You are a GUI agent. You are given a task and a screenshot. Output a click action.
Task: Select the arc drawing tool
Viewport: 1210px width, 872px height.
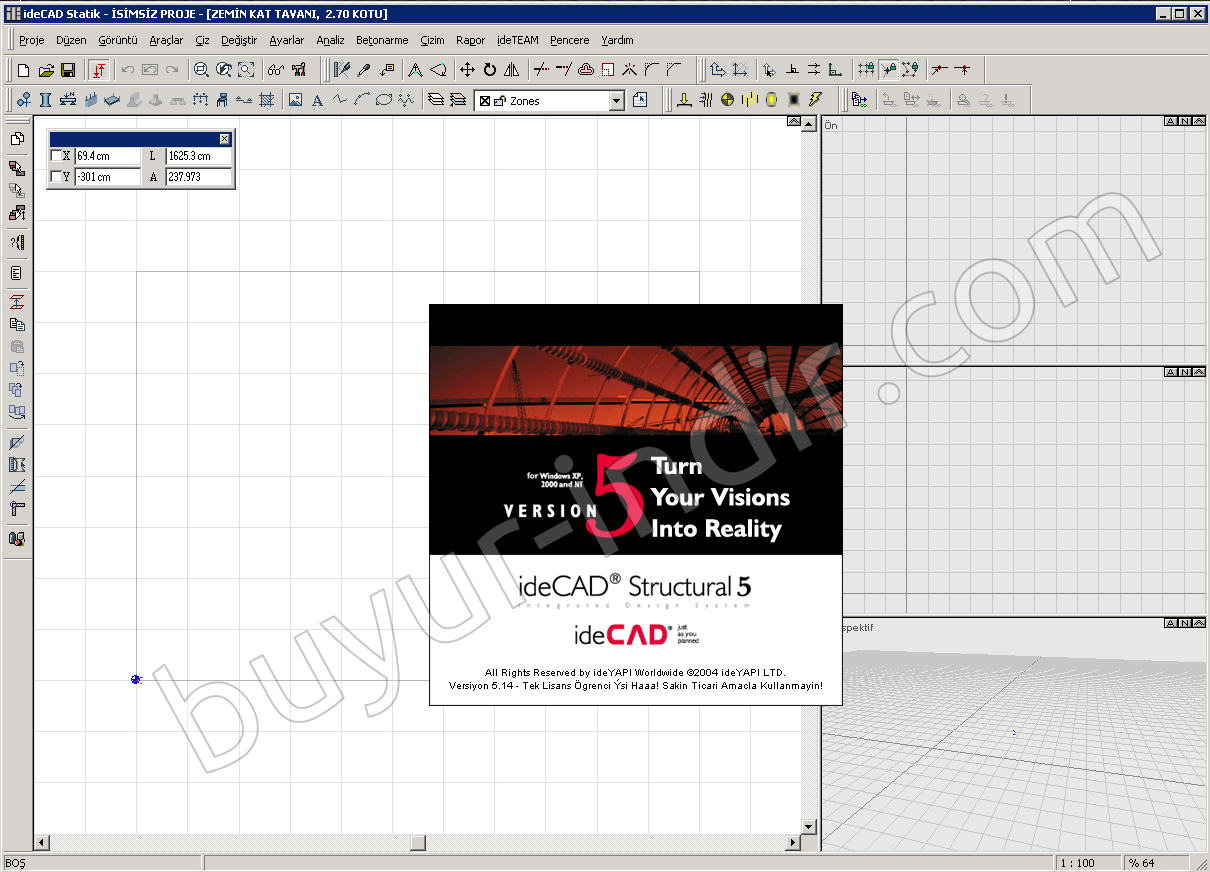click(x=361, y=100)
